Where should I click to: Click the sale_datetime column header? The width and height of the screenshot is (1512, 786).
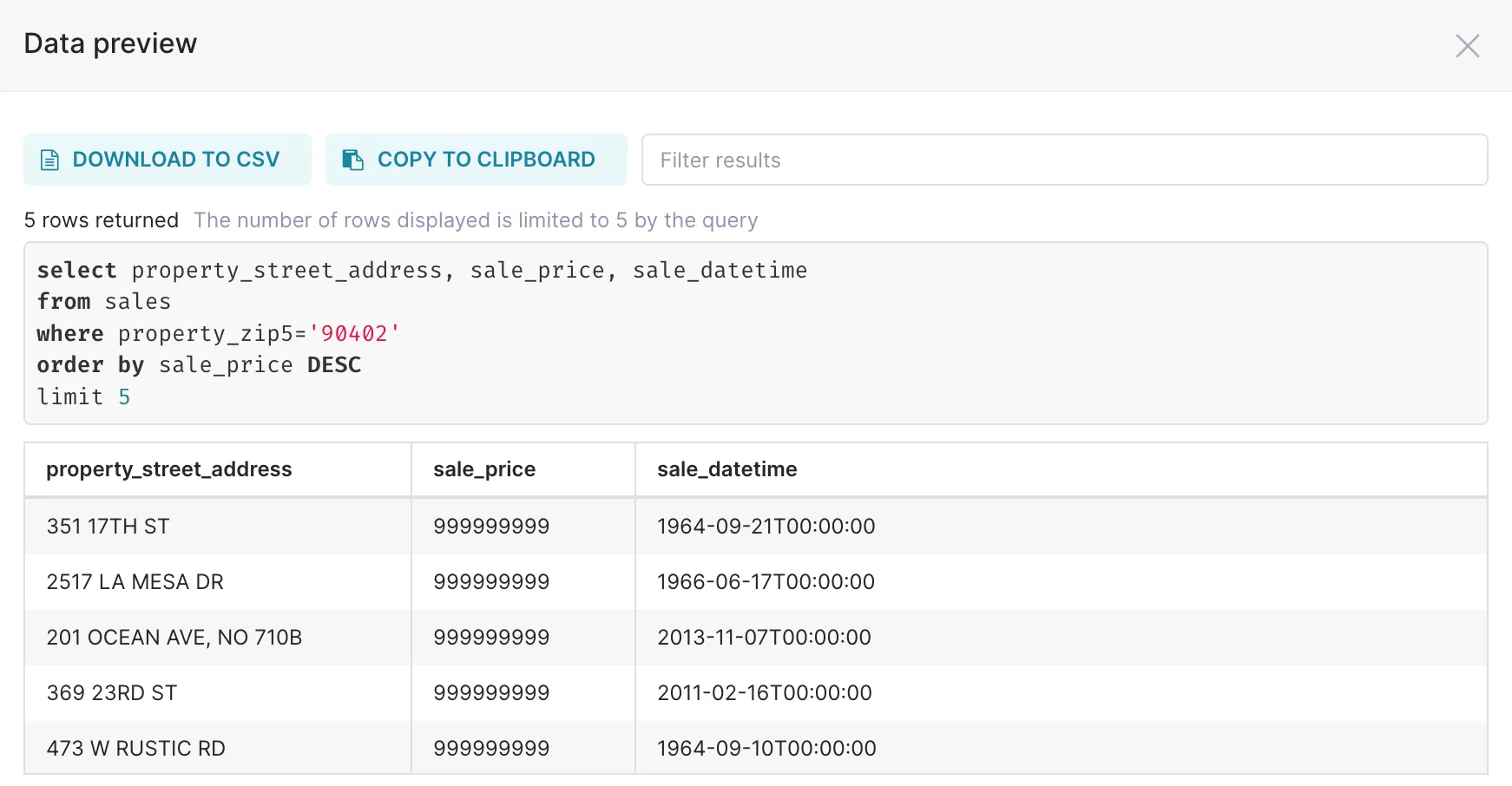pyautogui.click(x=726, y=469)
